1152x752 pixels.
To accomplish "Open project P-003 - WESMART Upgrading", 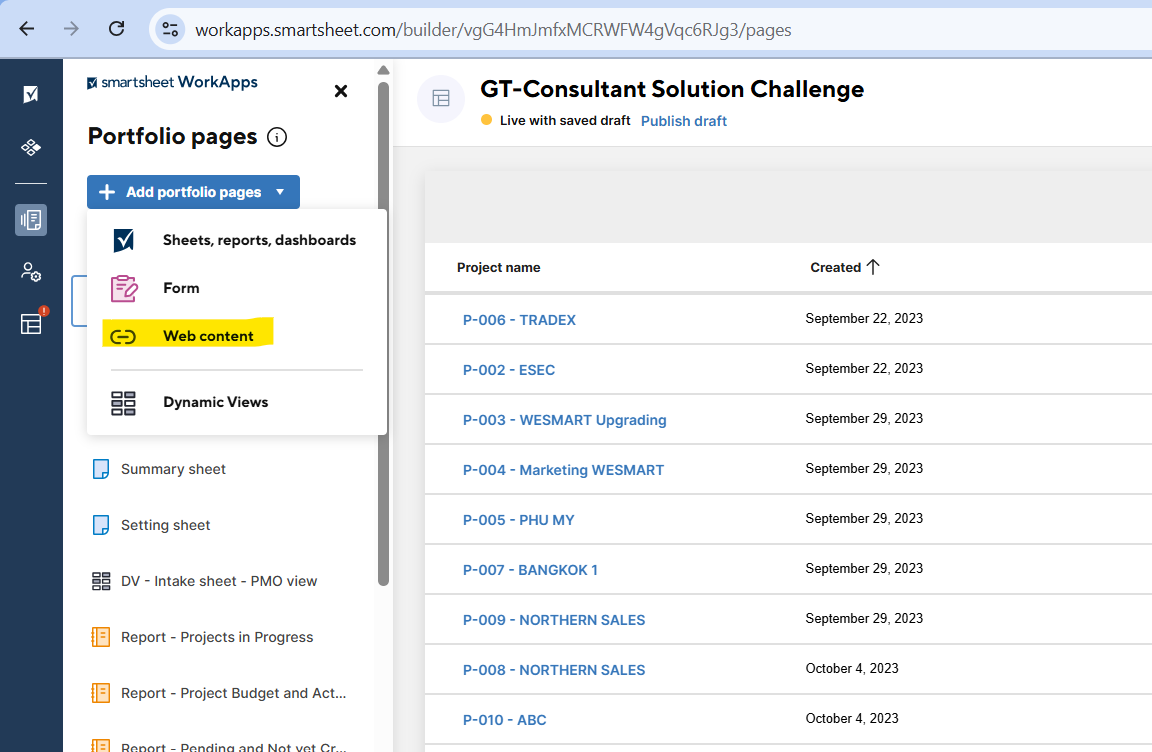I will [x=564, y=420].
